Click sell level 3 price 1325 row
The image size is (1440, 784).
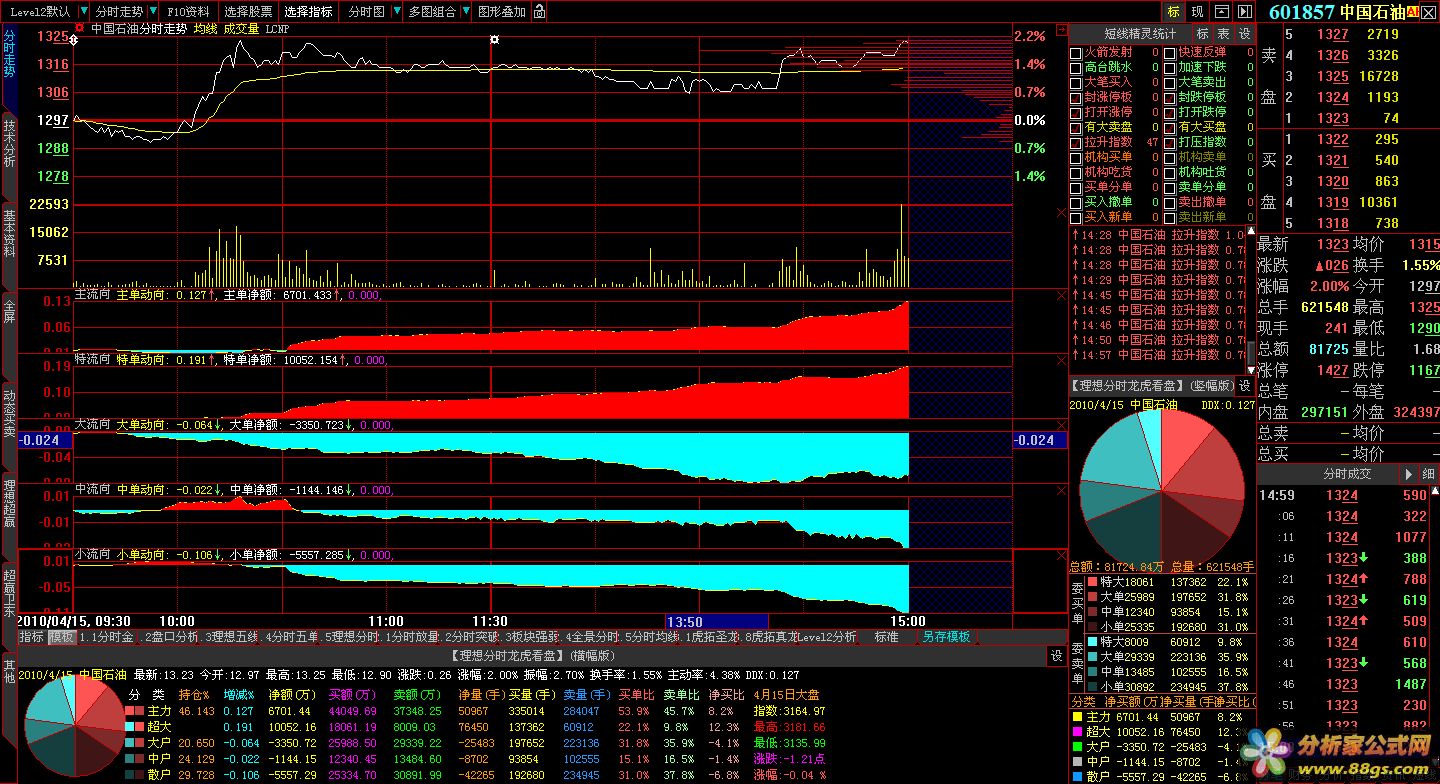[1347, 76]
